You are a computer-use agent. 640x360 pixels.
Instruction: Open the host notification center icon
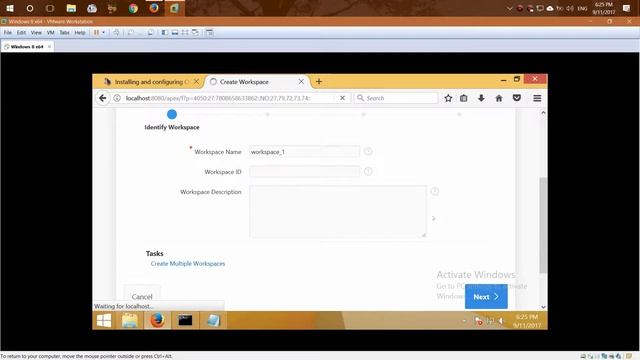point(627,8)
